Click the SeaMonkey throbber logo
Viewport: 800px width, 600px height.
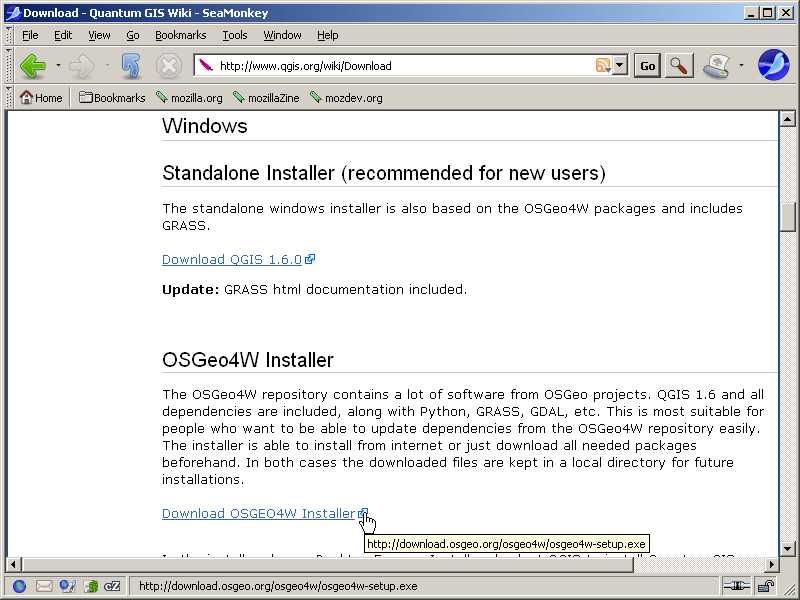pos(773,65)
